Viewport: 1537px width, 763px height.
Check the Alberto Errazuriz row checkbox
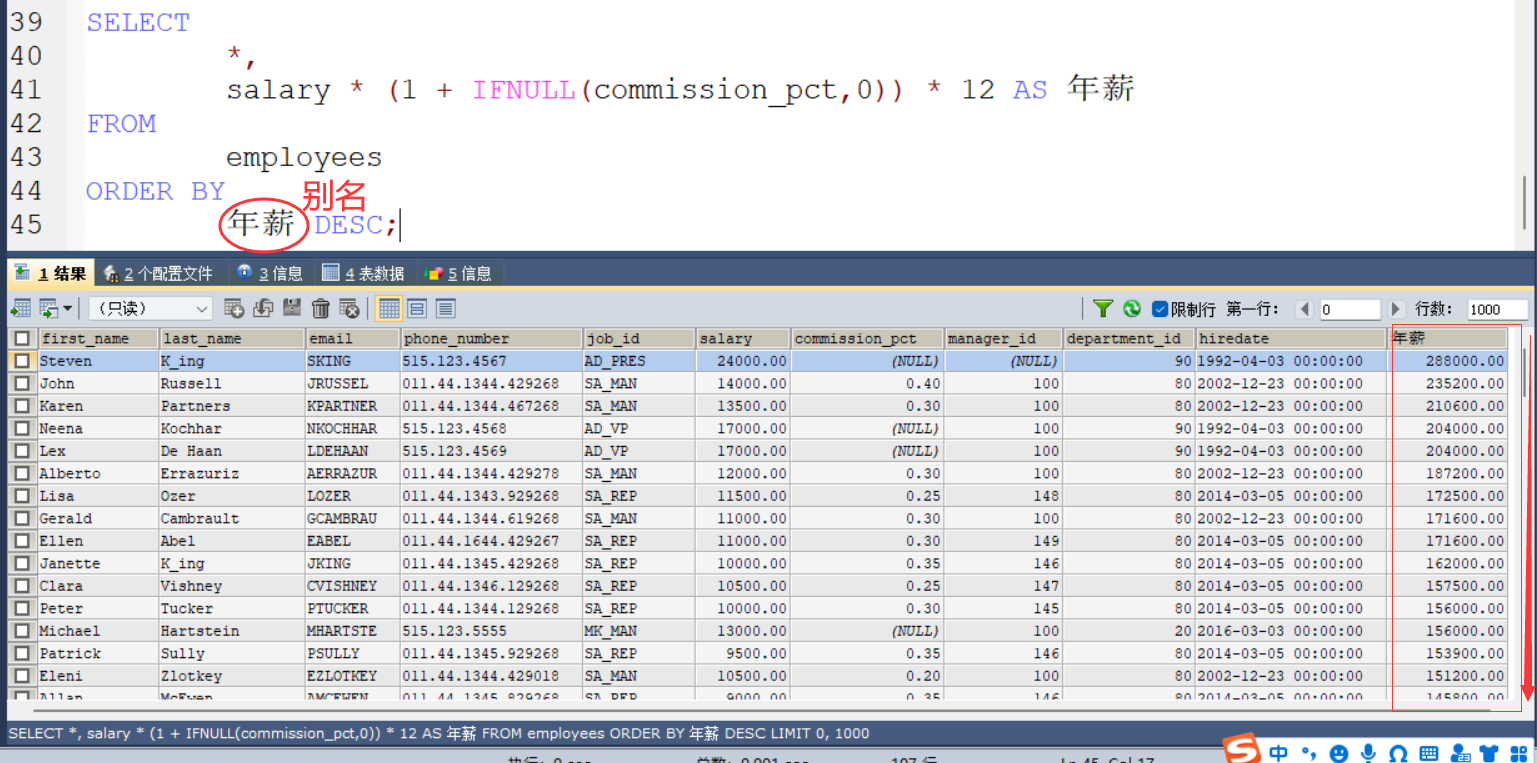(x=23, y=473)
